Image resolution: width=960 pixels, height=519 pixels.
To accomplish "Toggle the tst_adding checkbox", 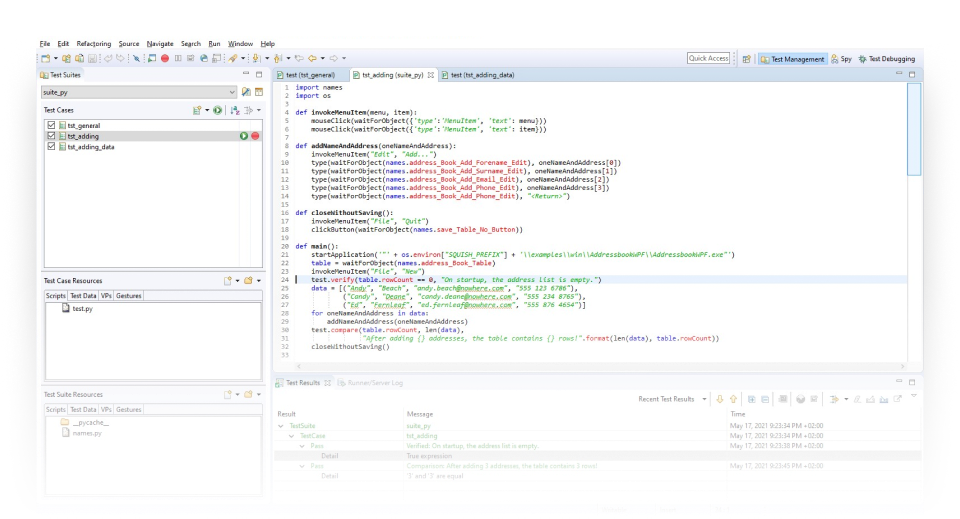I will (x=51, y=136).
